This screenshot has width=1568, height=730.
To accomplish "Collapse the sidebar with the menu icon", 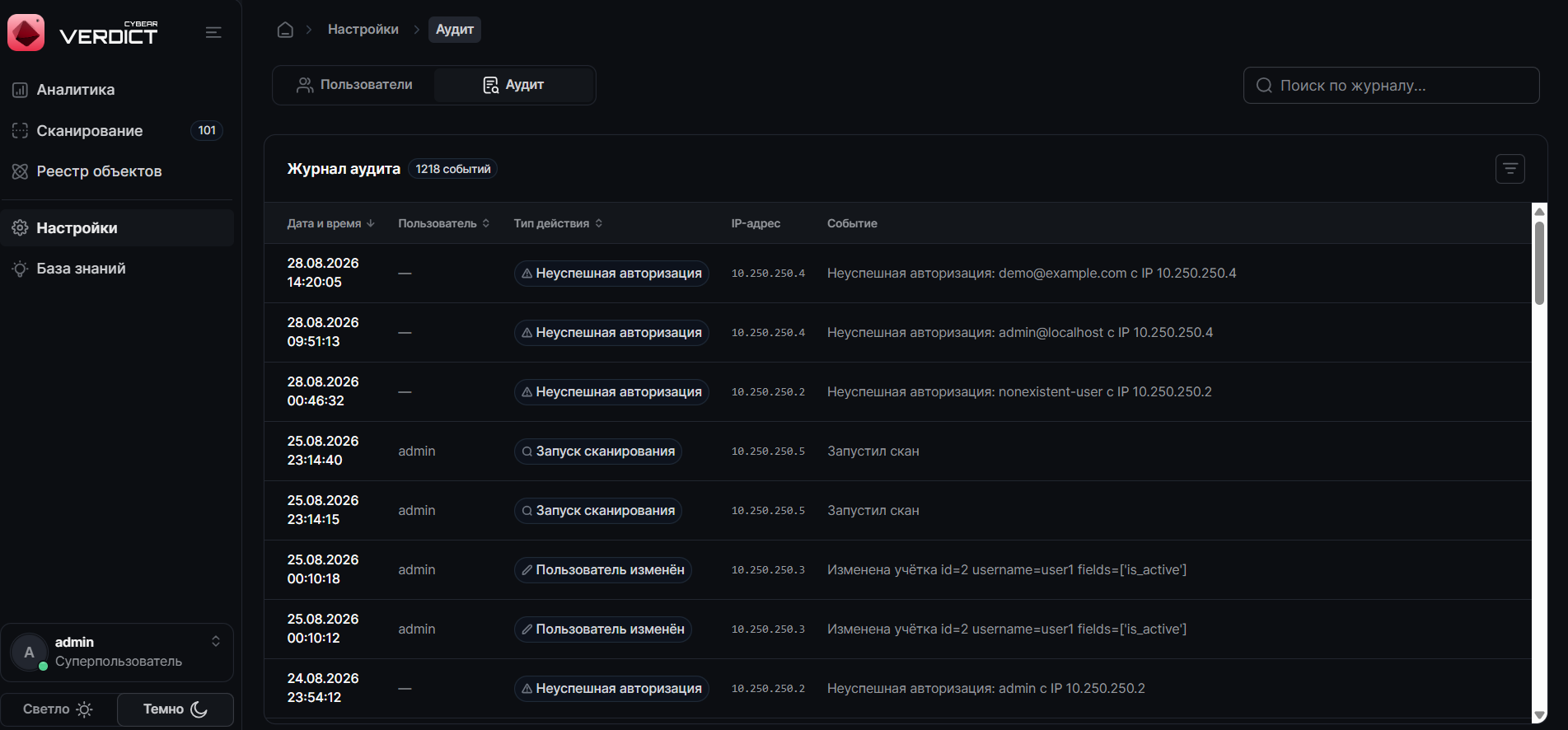I will pyautogui.click(x=213, y=33).
